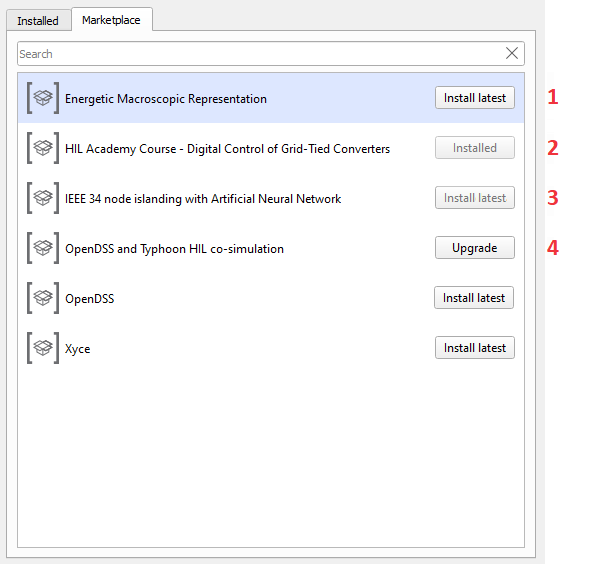This screenshot has width=594, height=564.
Task: Select the OpenDSS list entry name
Action: [x=90, y=299]
